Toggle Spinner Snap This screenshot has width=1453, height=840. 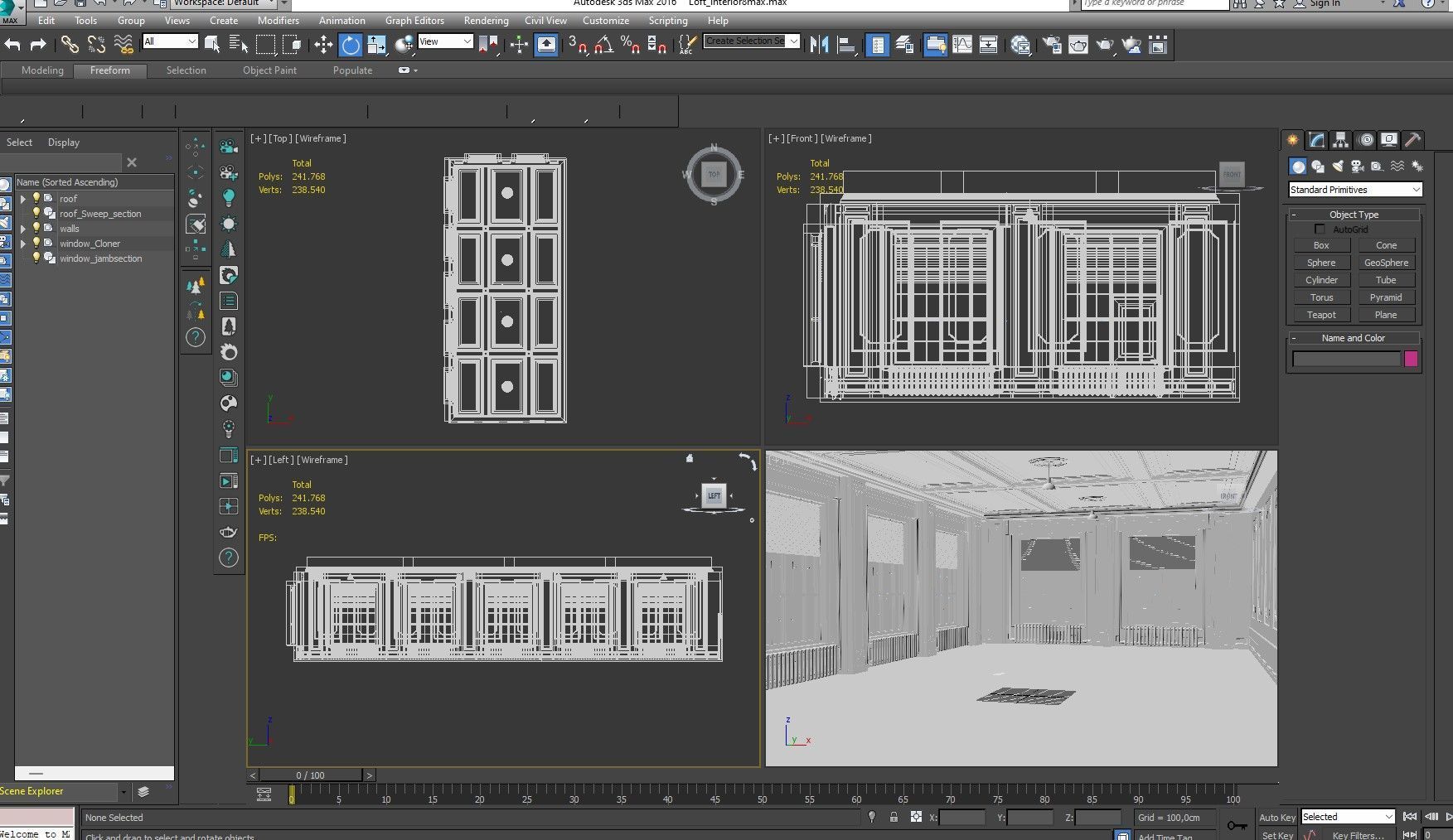click(656, 45)
